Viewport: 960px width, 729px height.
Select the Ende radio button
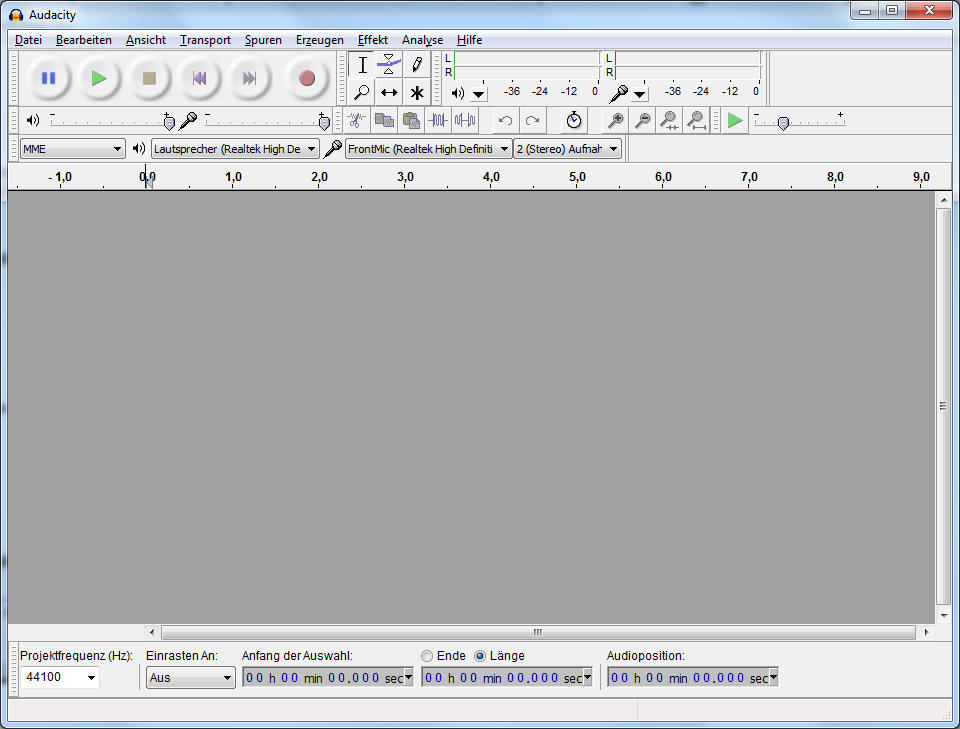tap(427, 656)
